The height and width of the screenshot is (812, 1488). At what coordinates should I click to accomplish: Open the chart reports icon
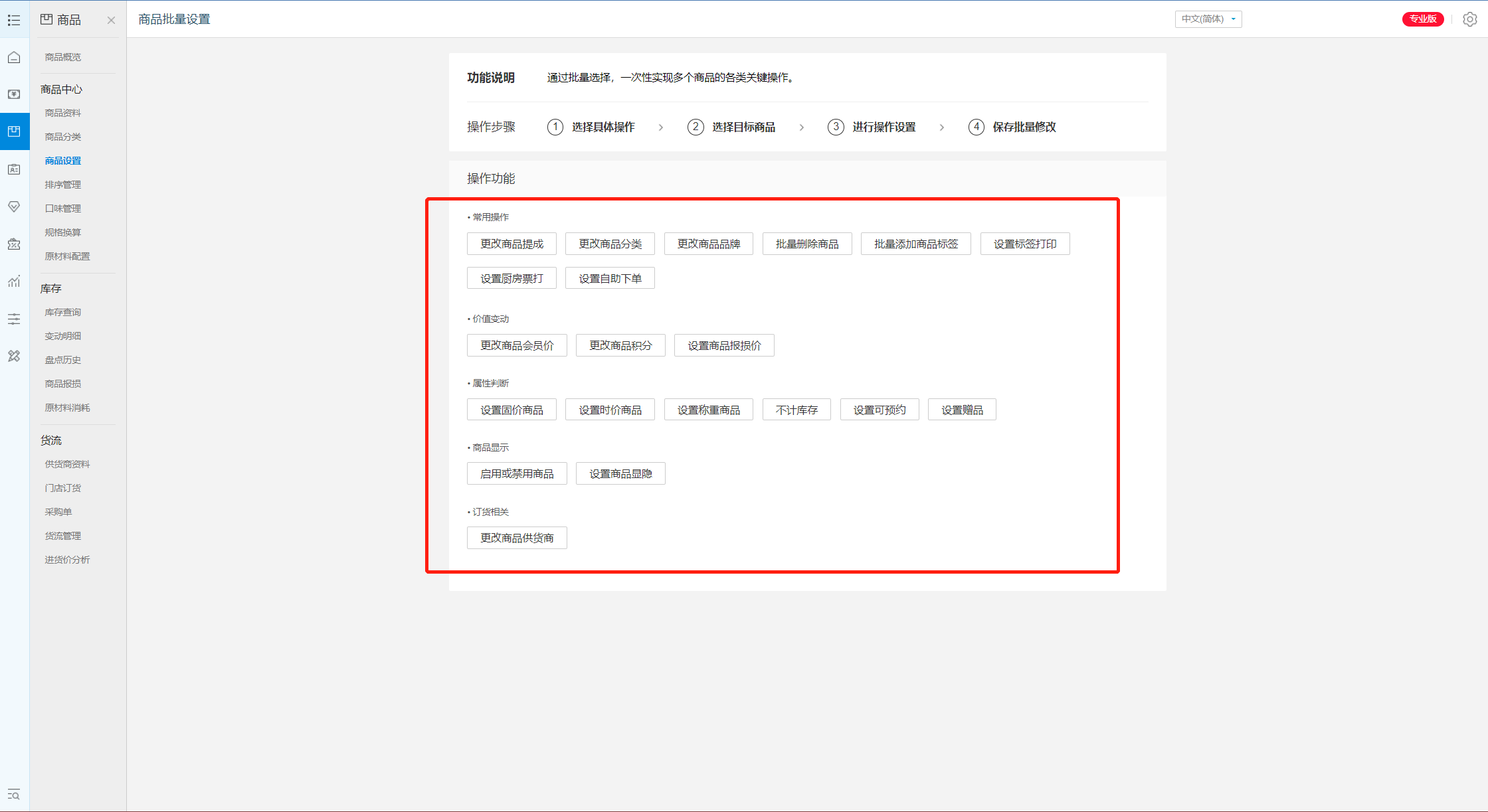pos(14,282)
